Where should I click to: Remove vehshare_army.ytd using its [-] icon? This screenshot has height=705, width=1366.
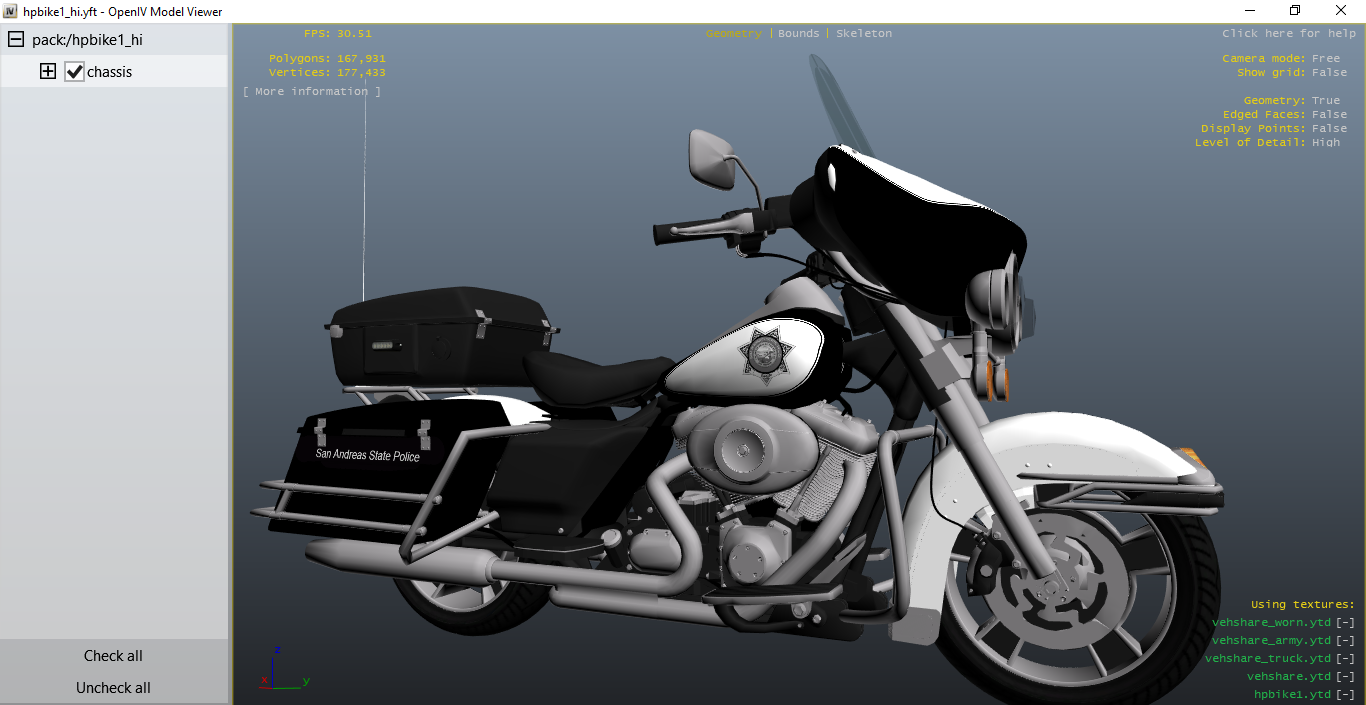point(1345,640)
